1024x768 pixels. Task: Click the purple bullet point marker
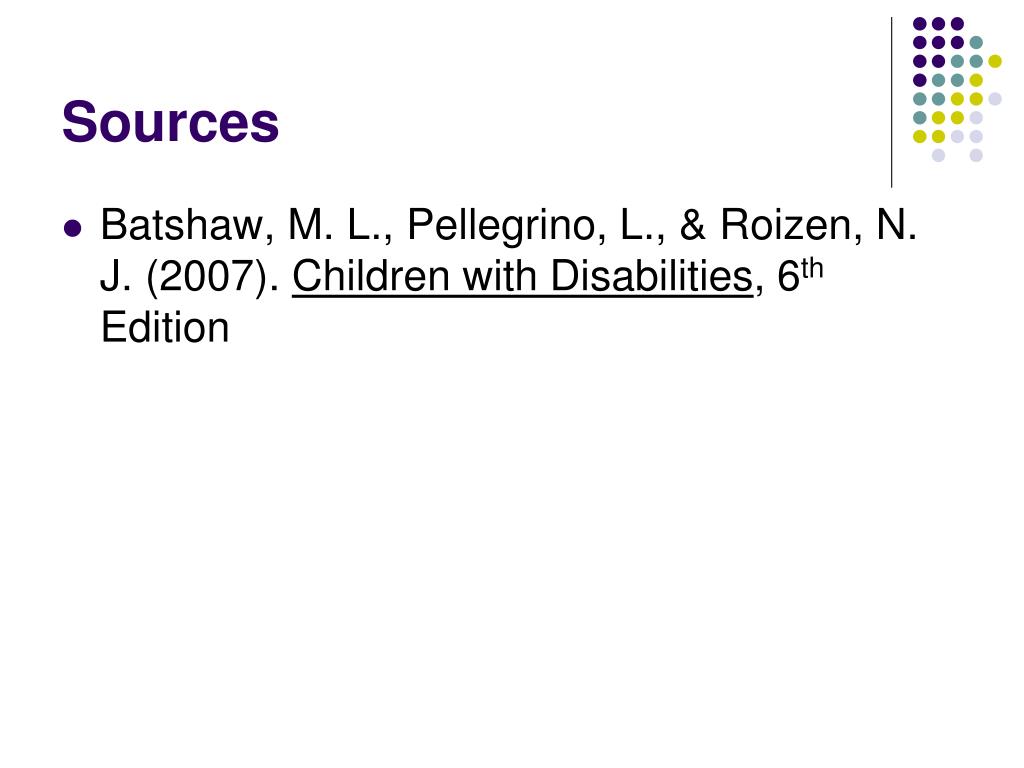pos(72,228)
